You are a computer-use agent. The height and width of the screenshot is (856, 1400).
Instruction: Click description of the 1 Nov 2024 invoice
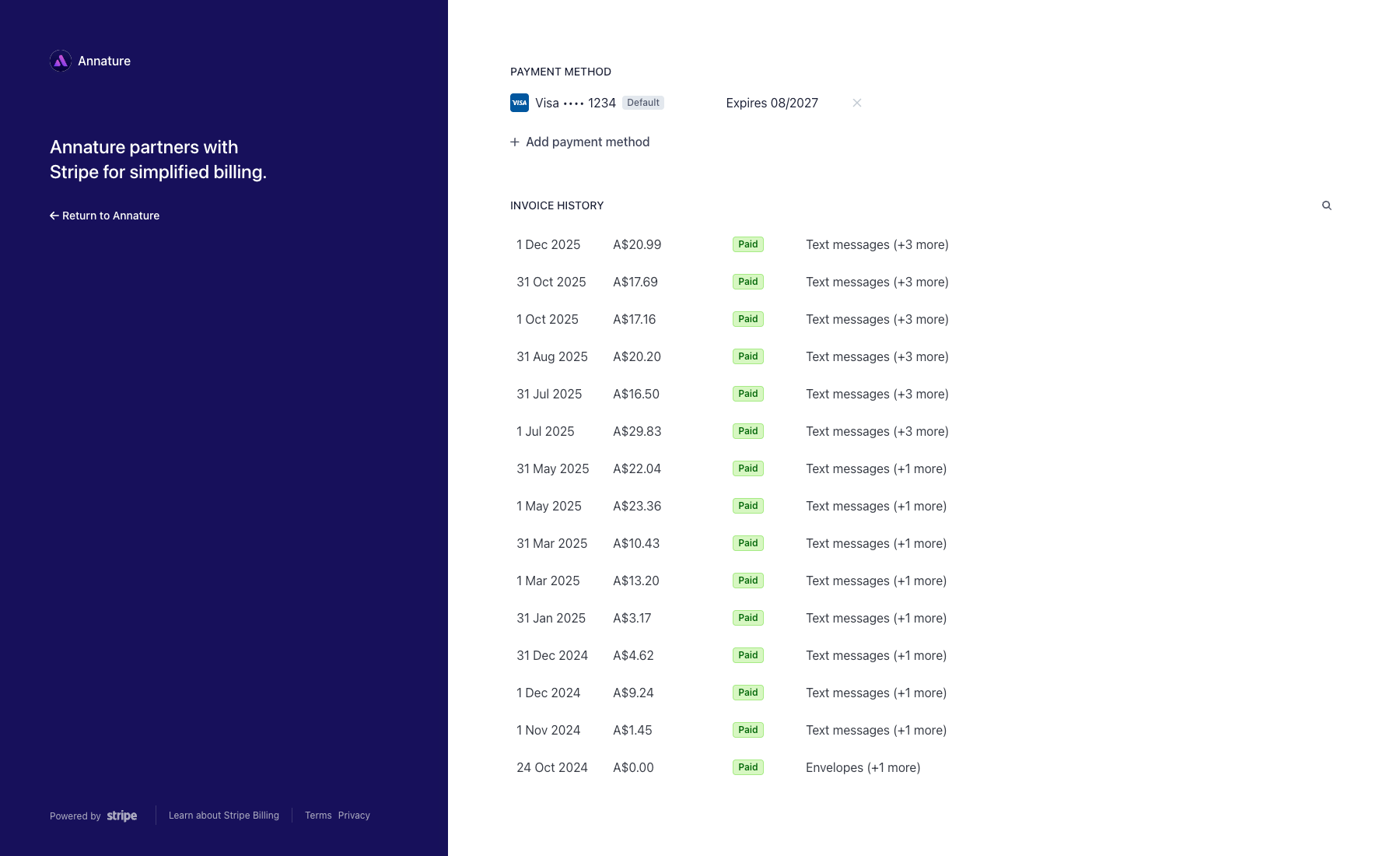pyautogui.click(x=877, y=730)
